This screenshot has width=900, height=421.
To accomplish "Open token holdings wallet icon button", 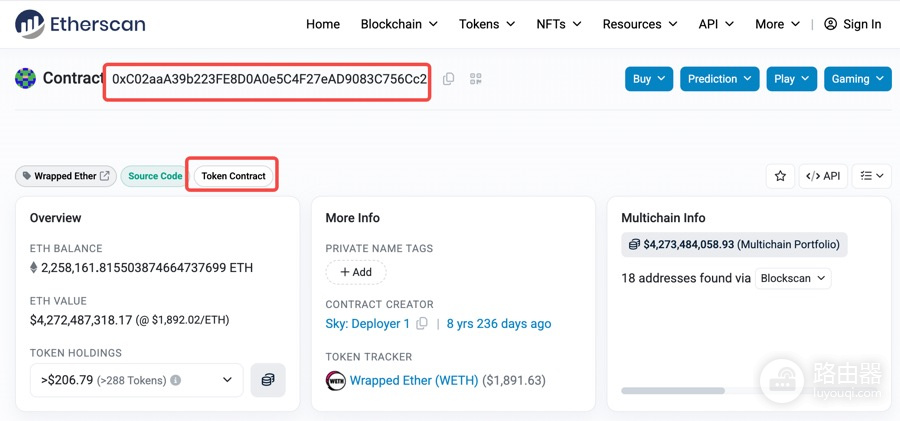I will click(x=268, y=380).
